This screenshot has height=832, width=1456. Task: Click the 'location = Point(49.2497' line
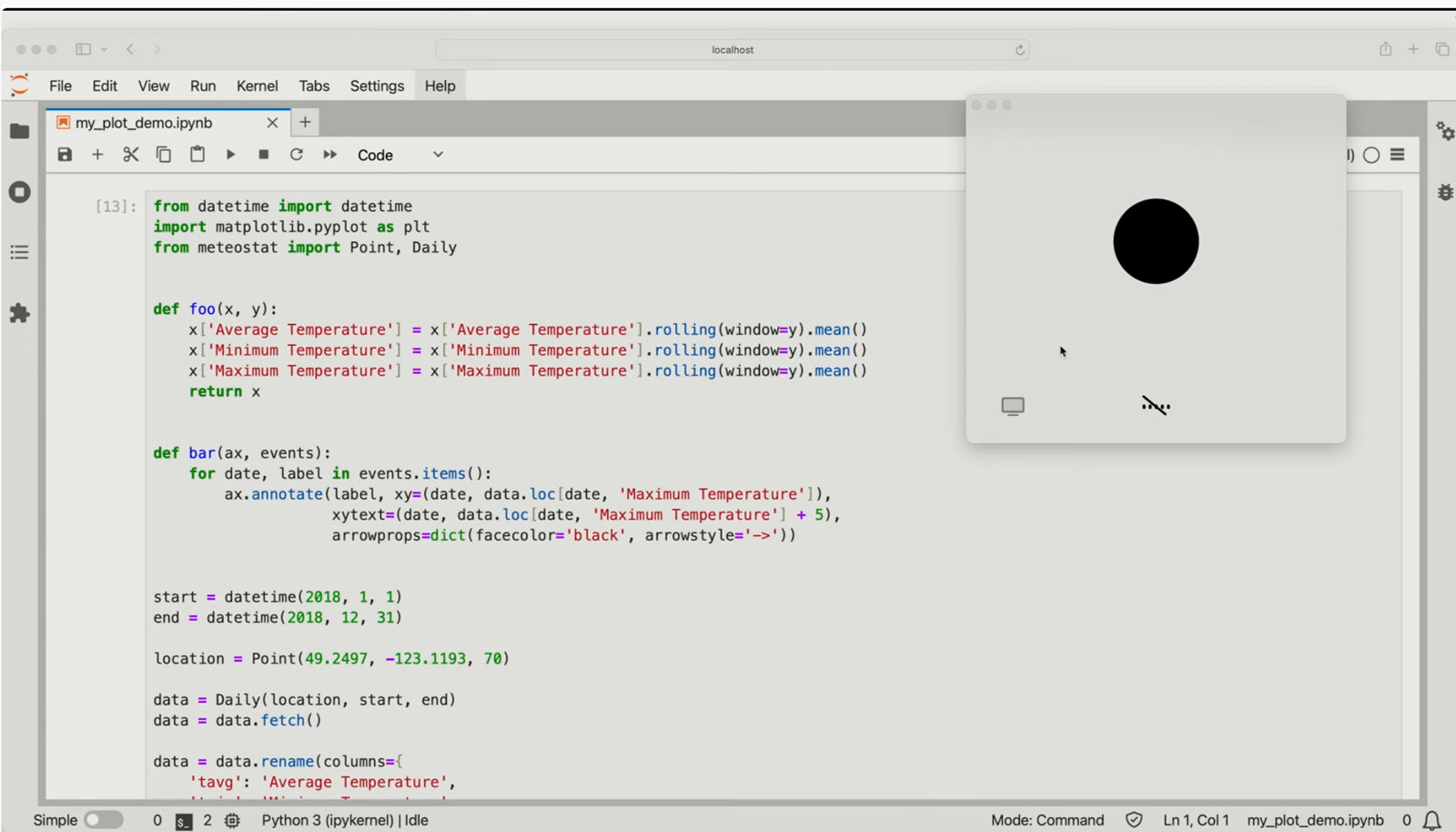(x=331, y=659)
